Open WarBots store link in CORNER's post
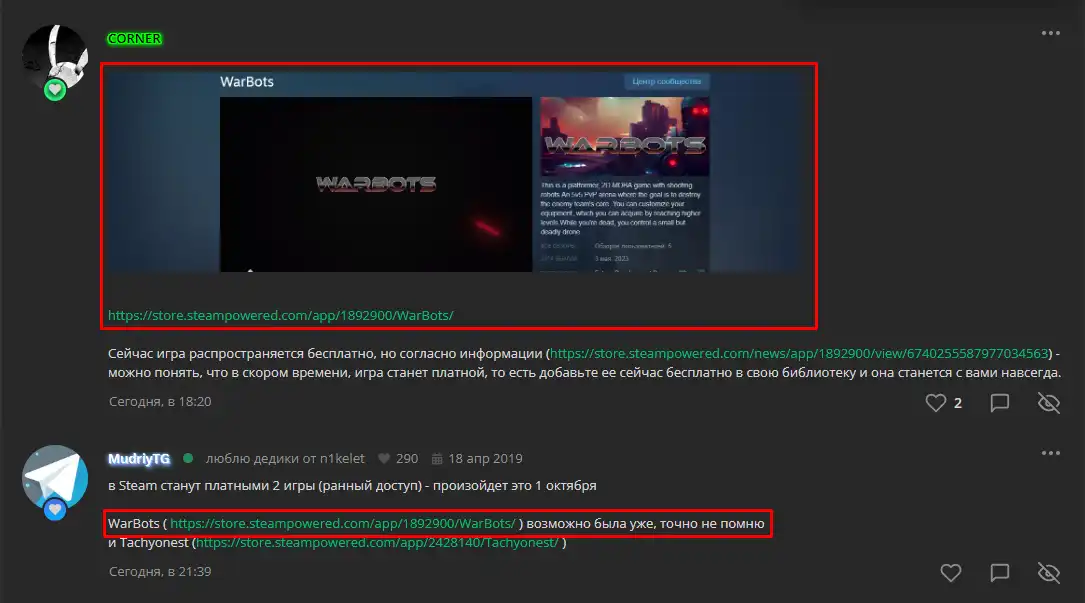The image size is (1085, 603). tap(281, 316)
